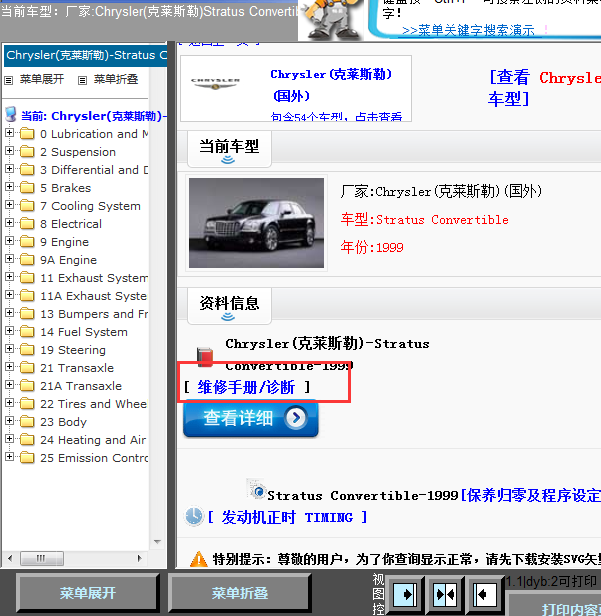Click the 年份:1999 text
Image resolution: width=601 pixels, height=616 pixels.
372,247
